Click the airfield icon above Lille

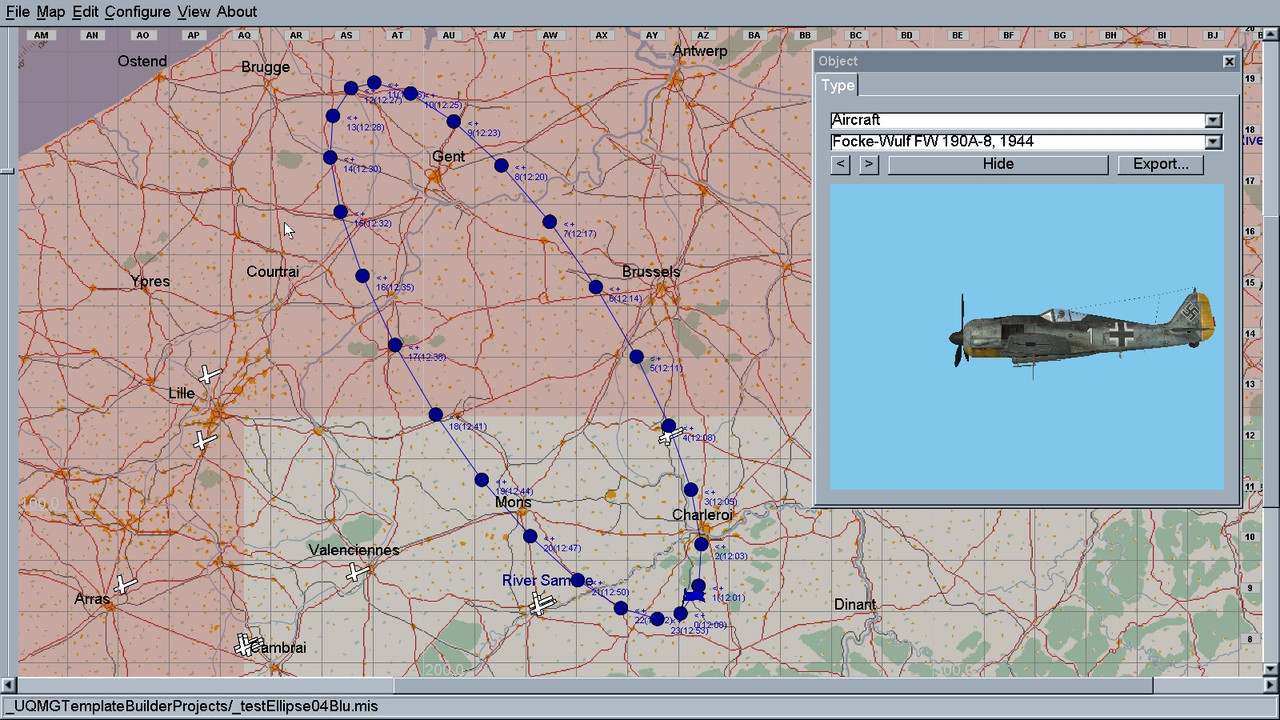pyautogui.click(x=208, y=375)
